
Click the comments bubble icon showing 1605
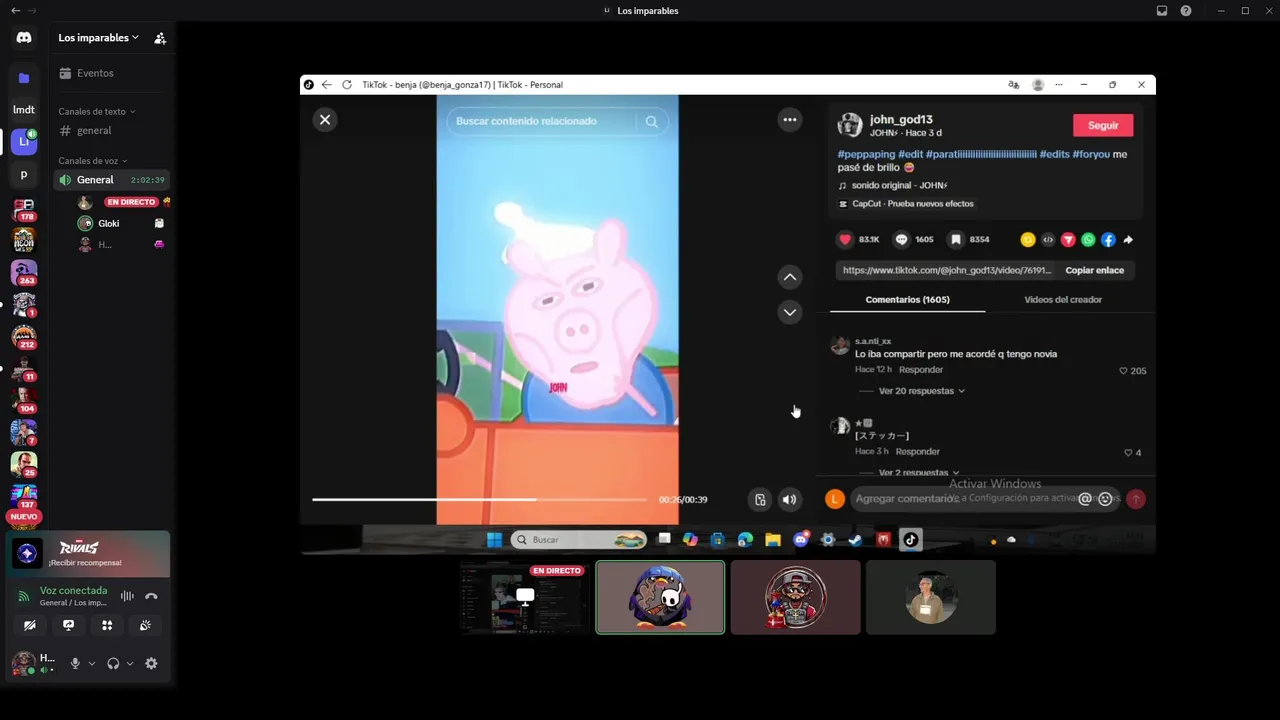point(901,239)
